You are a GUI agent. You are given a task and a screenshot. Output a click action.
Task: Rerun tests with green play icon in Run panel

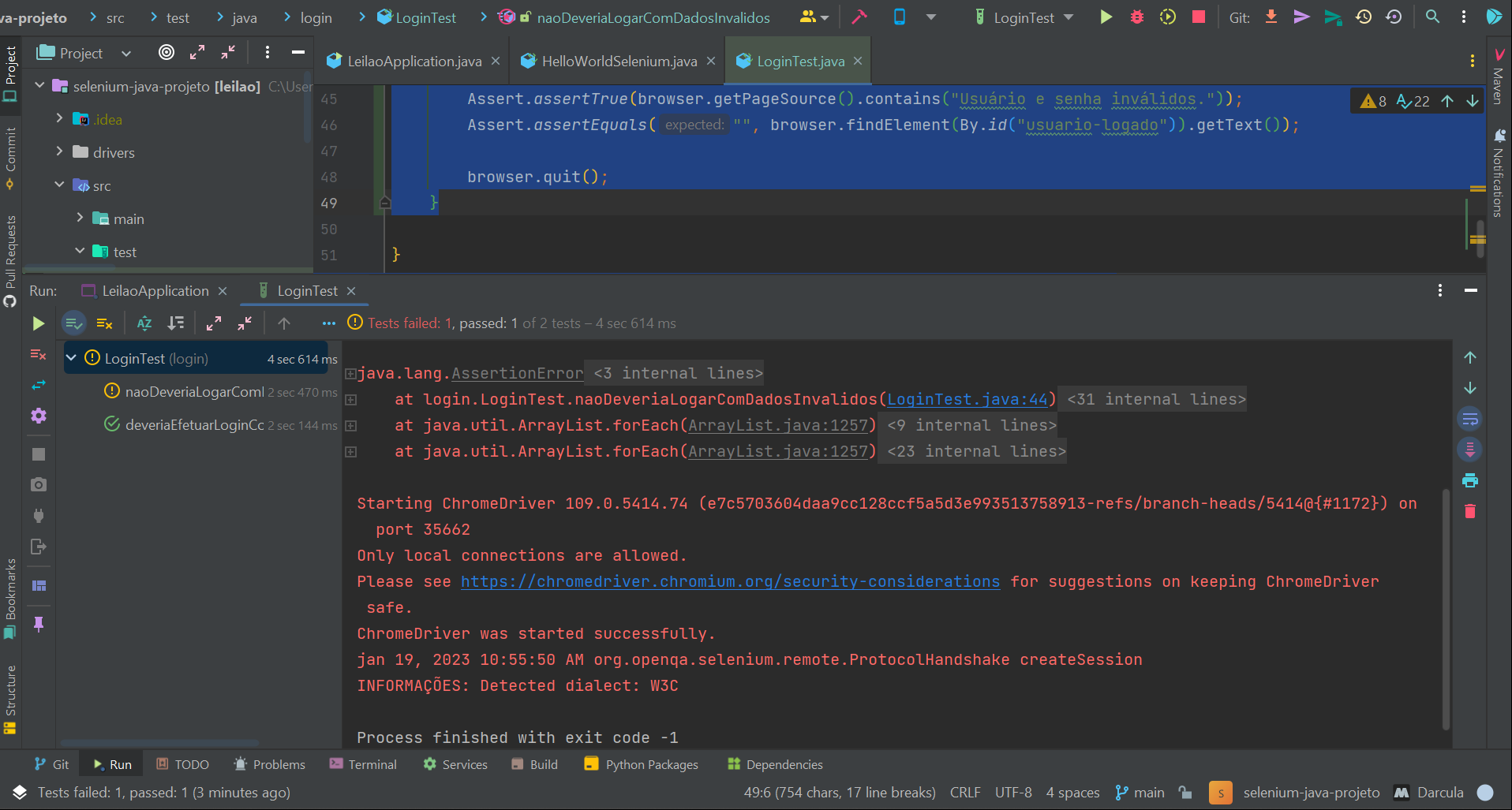click(x=38, y=323)
